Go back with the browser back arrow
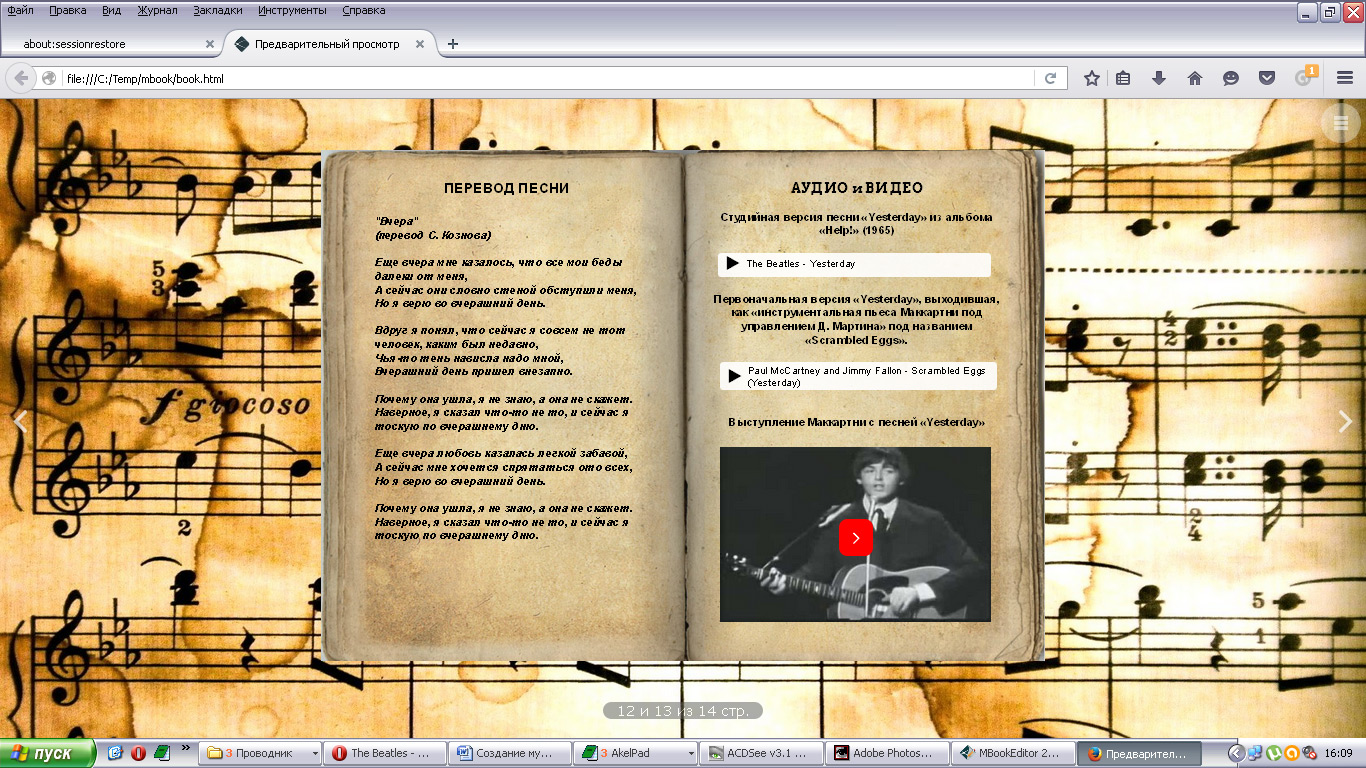This screenshot has height=768, width=1366. pyautogui.click(x=21, y=78)
